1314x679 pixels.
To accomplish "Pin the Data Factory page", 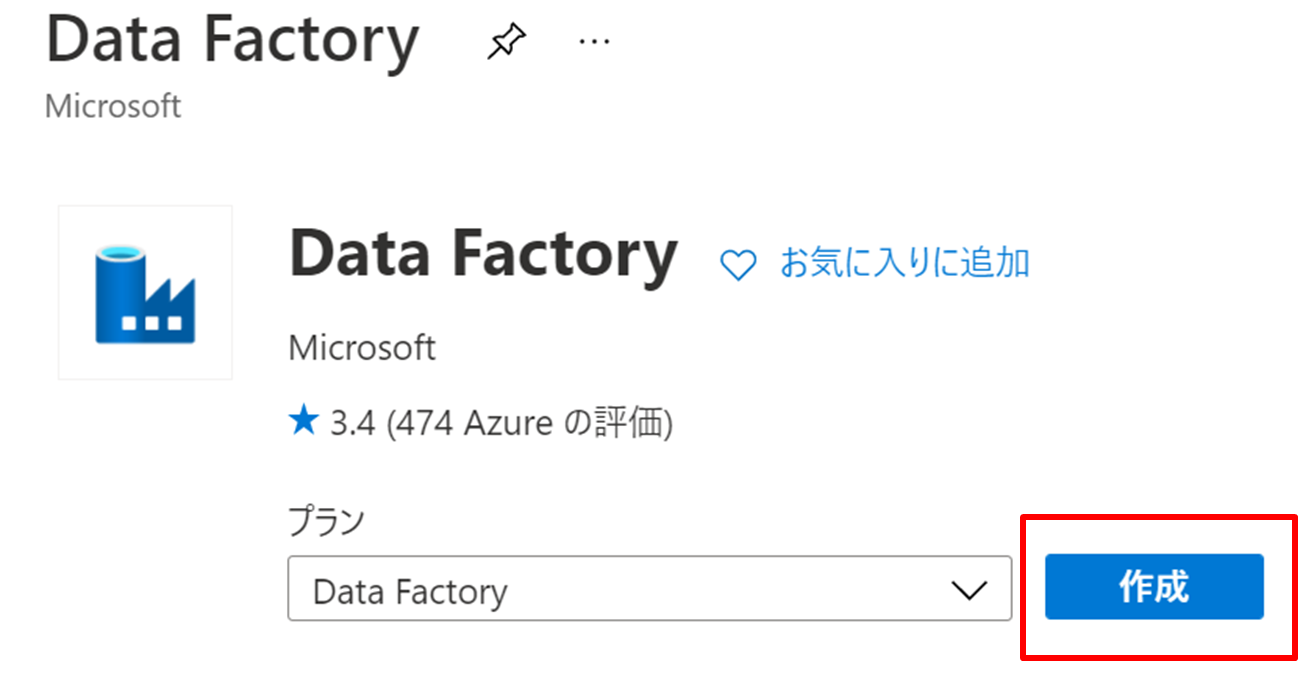I will click(506, 43).
